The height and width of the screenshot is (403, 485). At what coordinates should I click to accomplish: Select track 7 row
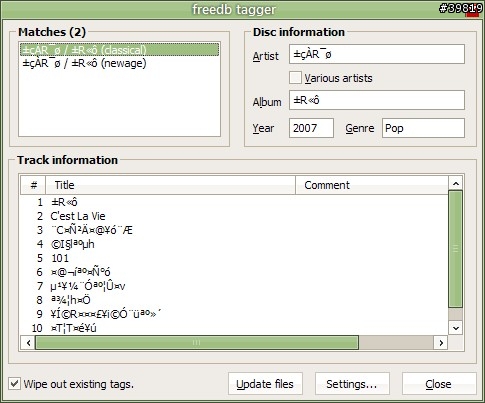tap(234, 286)
